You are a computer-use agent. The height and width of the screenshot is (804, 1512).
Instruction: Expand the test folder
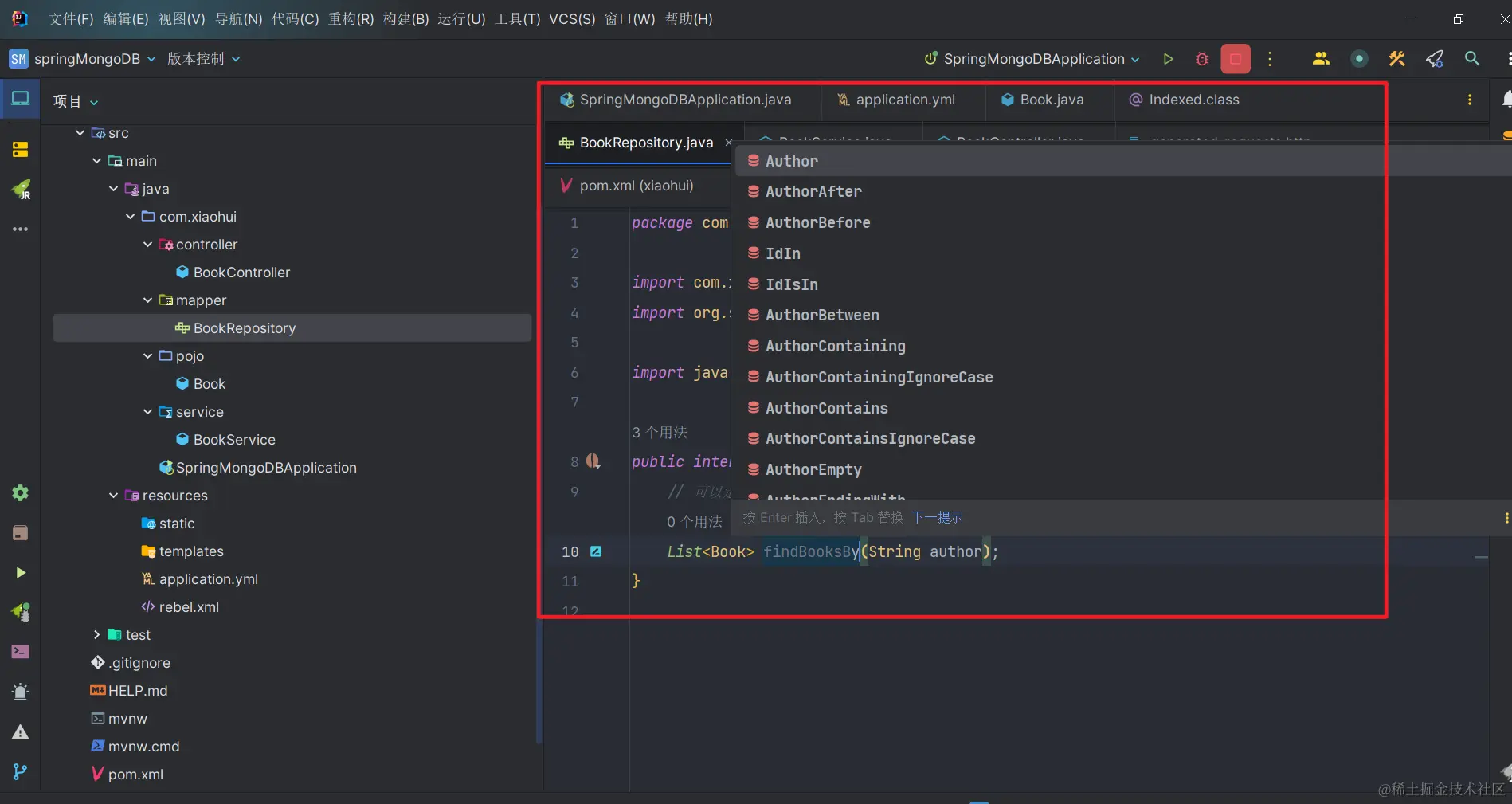tap(96, 635)
